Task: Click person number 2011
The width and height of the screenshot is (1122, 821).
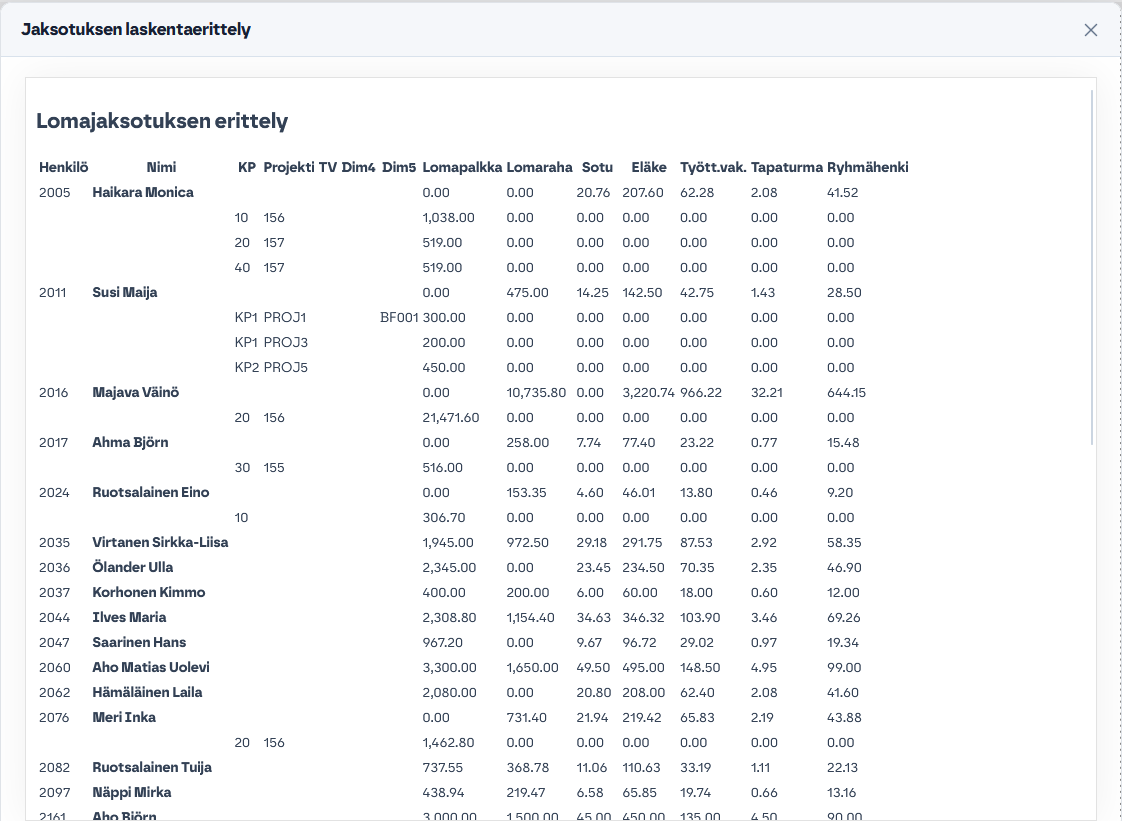Action: [x=53, y=293]
